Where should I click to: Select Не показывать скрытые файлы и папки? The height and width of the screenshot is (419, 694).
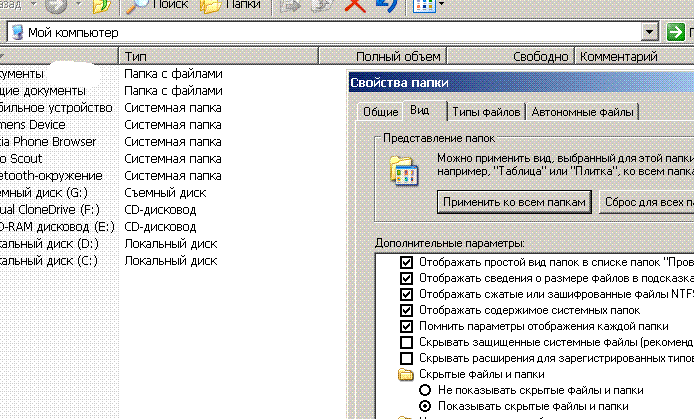tap(426, 390)
